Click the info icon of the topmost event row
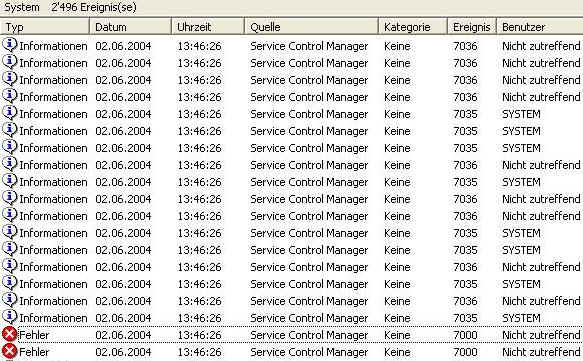 click(10, 45)
